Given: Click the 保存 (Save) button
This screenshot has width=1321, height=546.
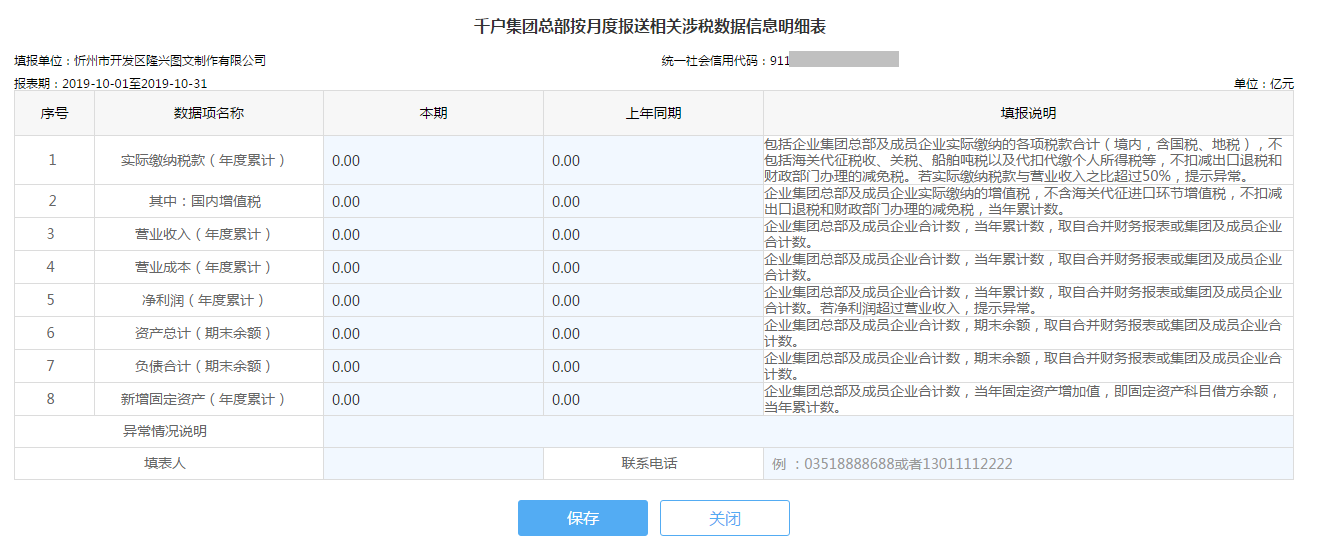Looking at the screenshot, I should coord(582,518).
